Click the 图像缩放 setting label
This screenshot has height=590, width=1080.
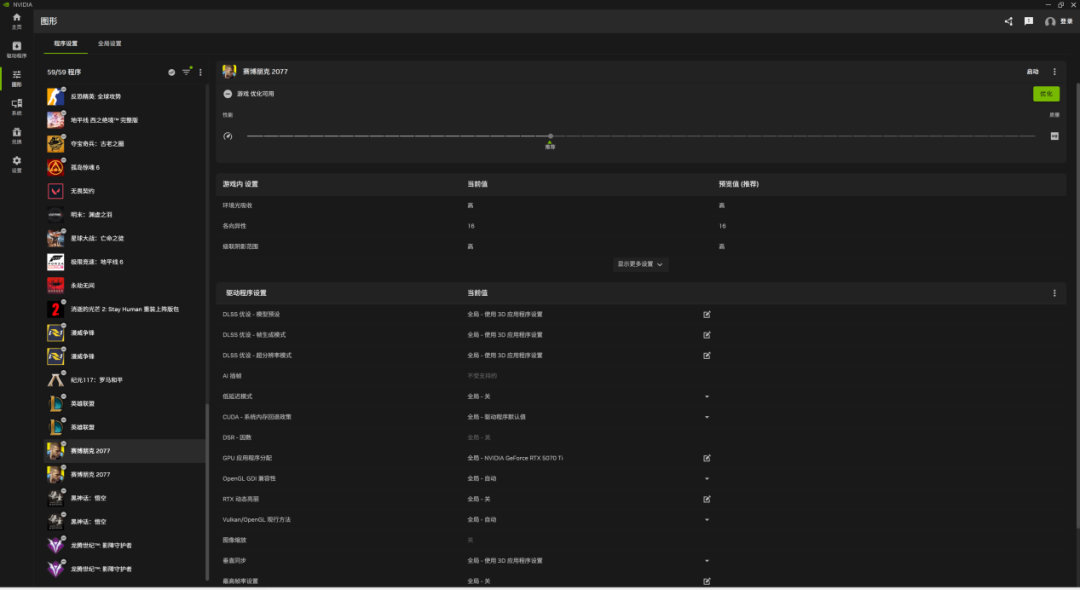pos(234,540)
